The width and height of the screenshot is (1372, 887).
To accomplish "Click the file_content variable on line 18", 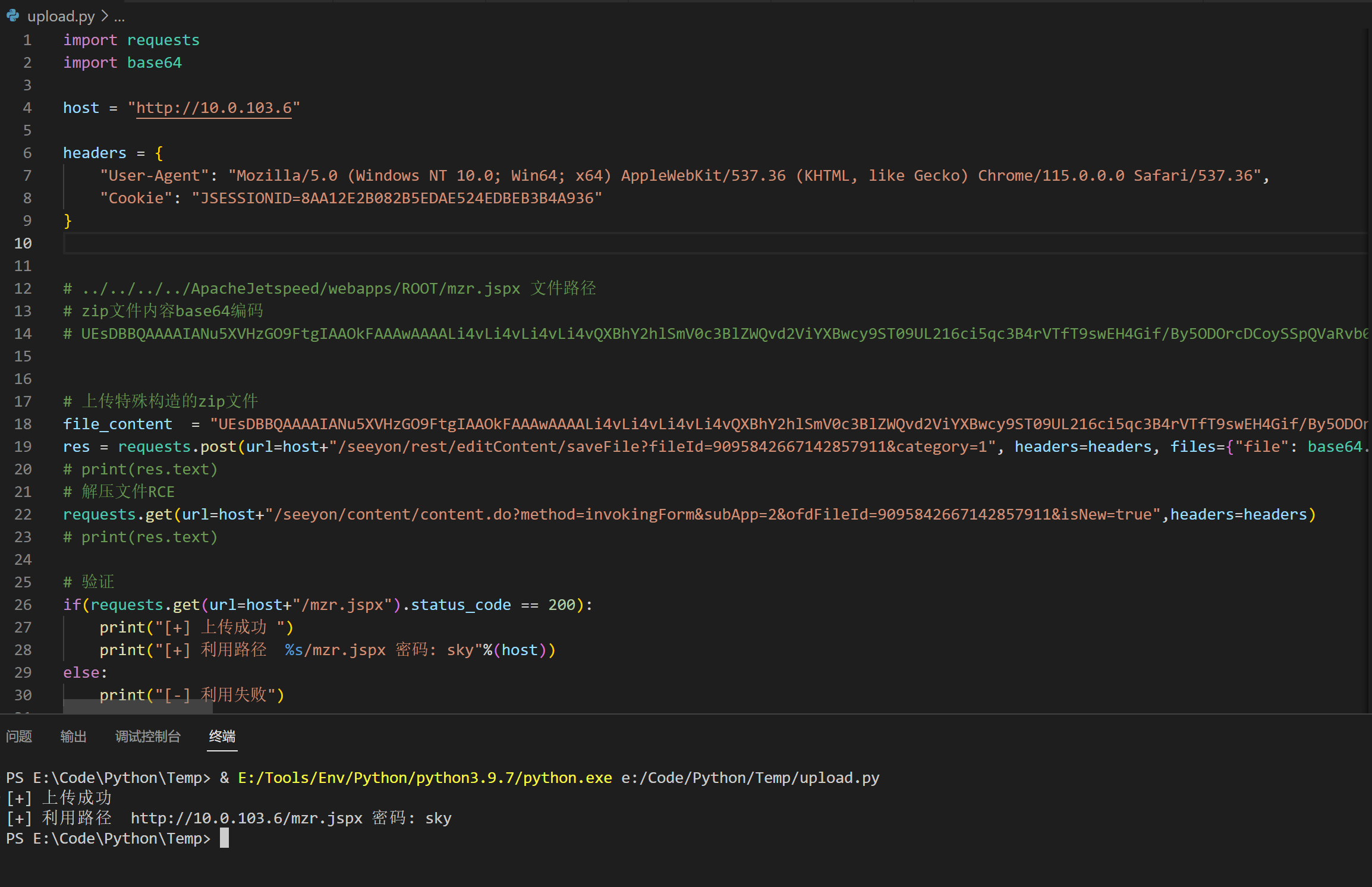I will pos(117,424).
